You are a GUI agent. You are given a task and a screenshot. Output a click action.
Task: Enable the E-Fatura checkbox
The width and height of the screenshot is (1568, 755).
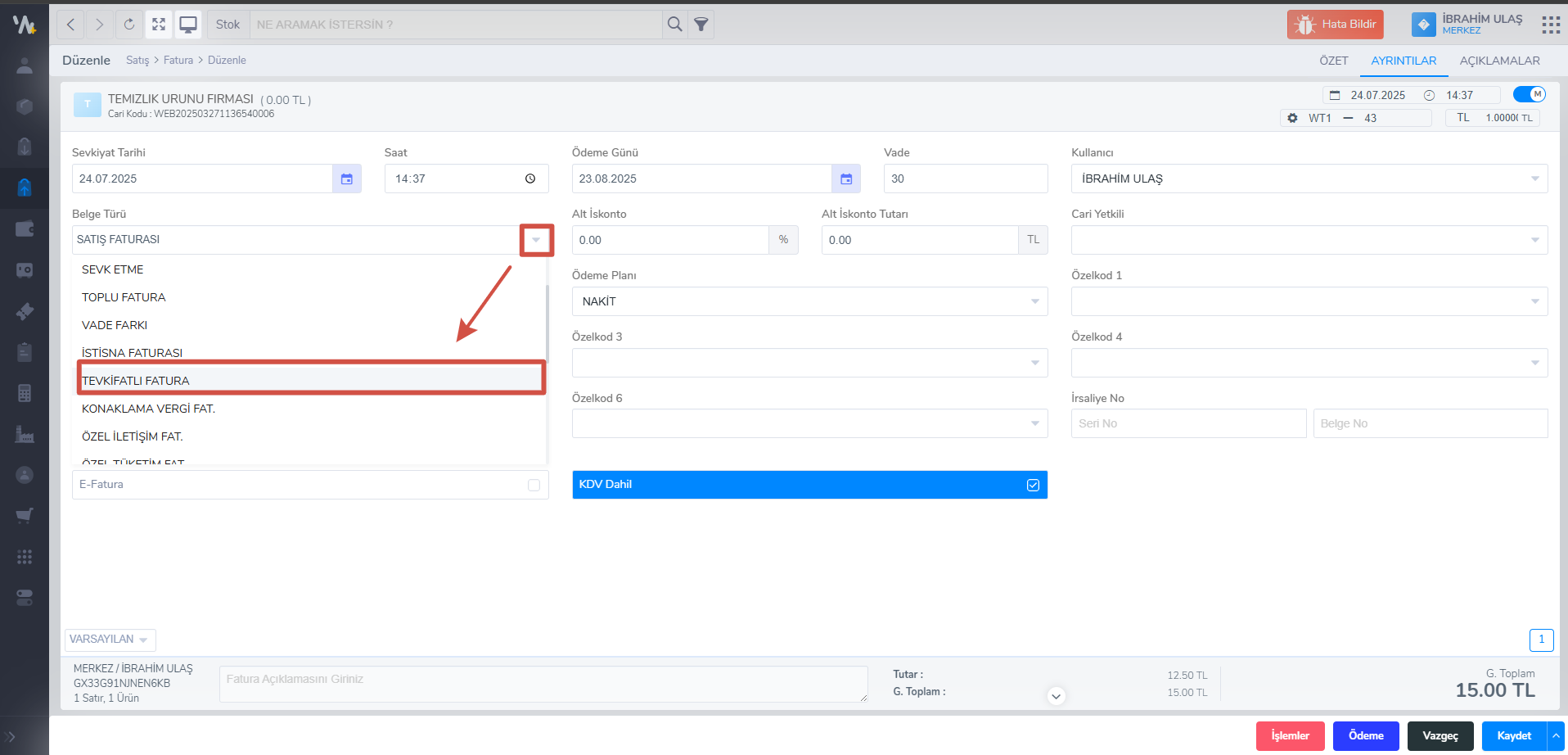pyautogui.click(x=534, y=485)
